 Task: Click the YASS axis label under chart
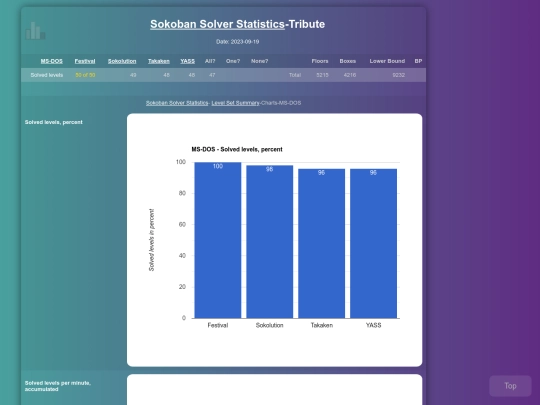pos(373,325)
